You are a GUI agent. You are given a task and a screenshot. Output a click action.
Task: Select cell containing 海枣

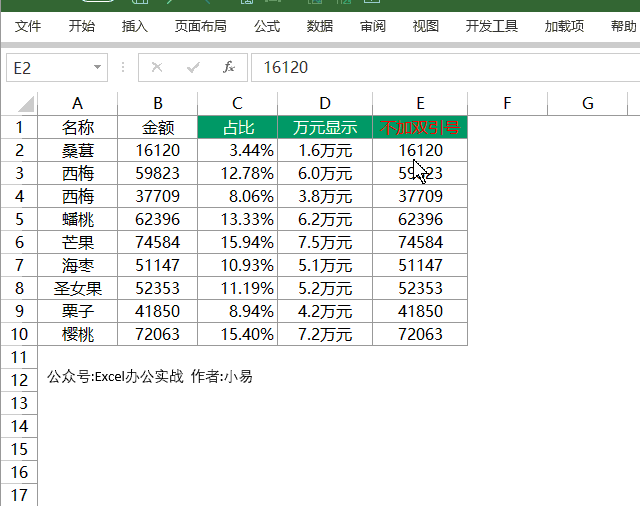pyautogui.click(x=78, y=265)
